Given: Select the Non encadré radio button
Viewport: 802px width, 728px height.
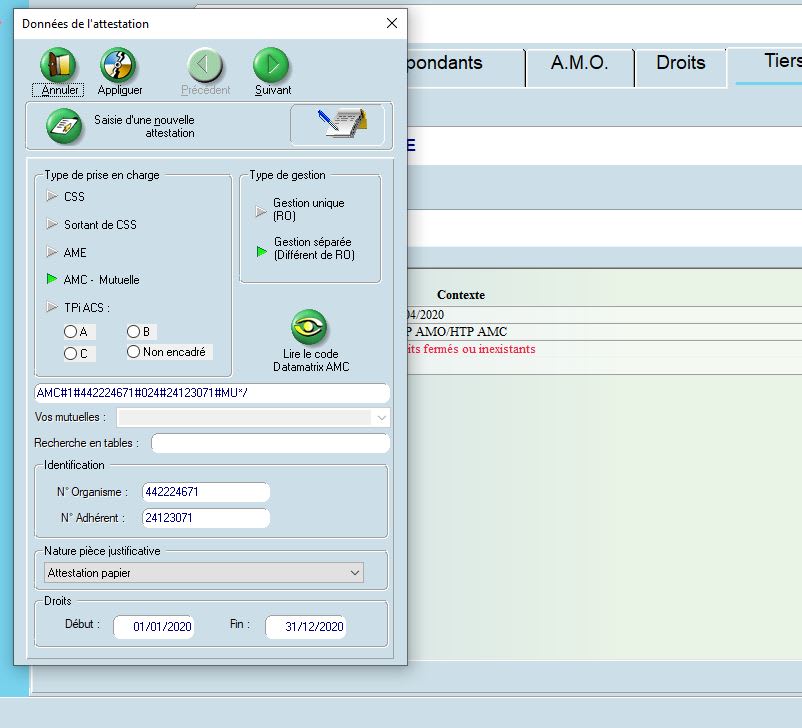Looking at the screenshot, I should tap(134, 352).
